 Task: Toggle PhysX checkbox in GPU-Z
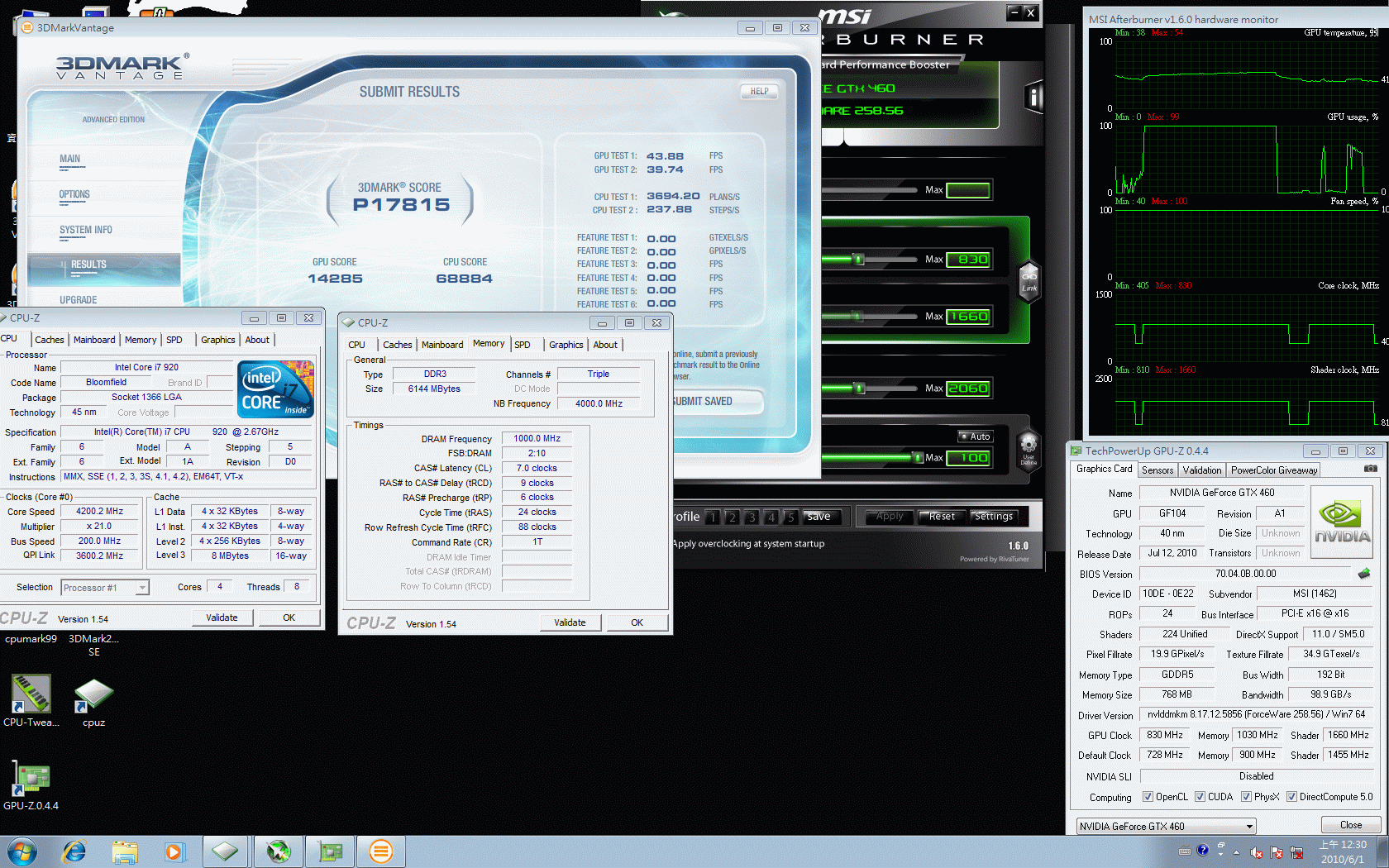click(x=1246, y=797)
